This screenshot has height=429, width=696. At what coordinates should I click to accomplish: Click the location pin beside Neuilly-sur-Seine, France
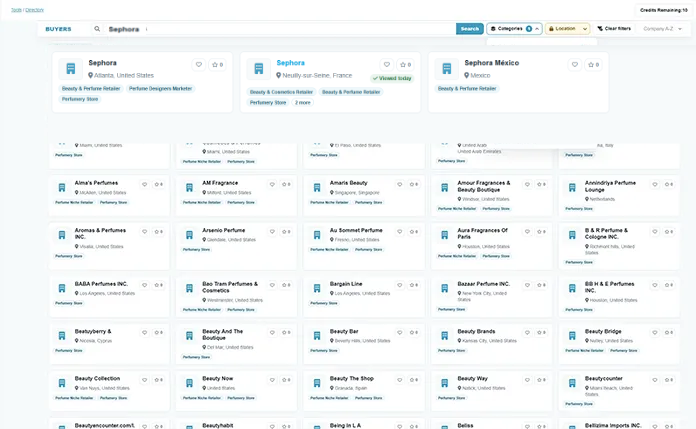click(x=279, y=75)
